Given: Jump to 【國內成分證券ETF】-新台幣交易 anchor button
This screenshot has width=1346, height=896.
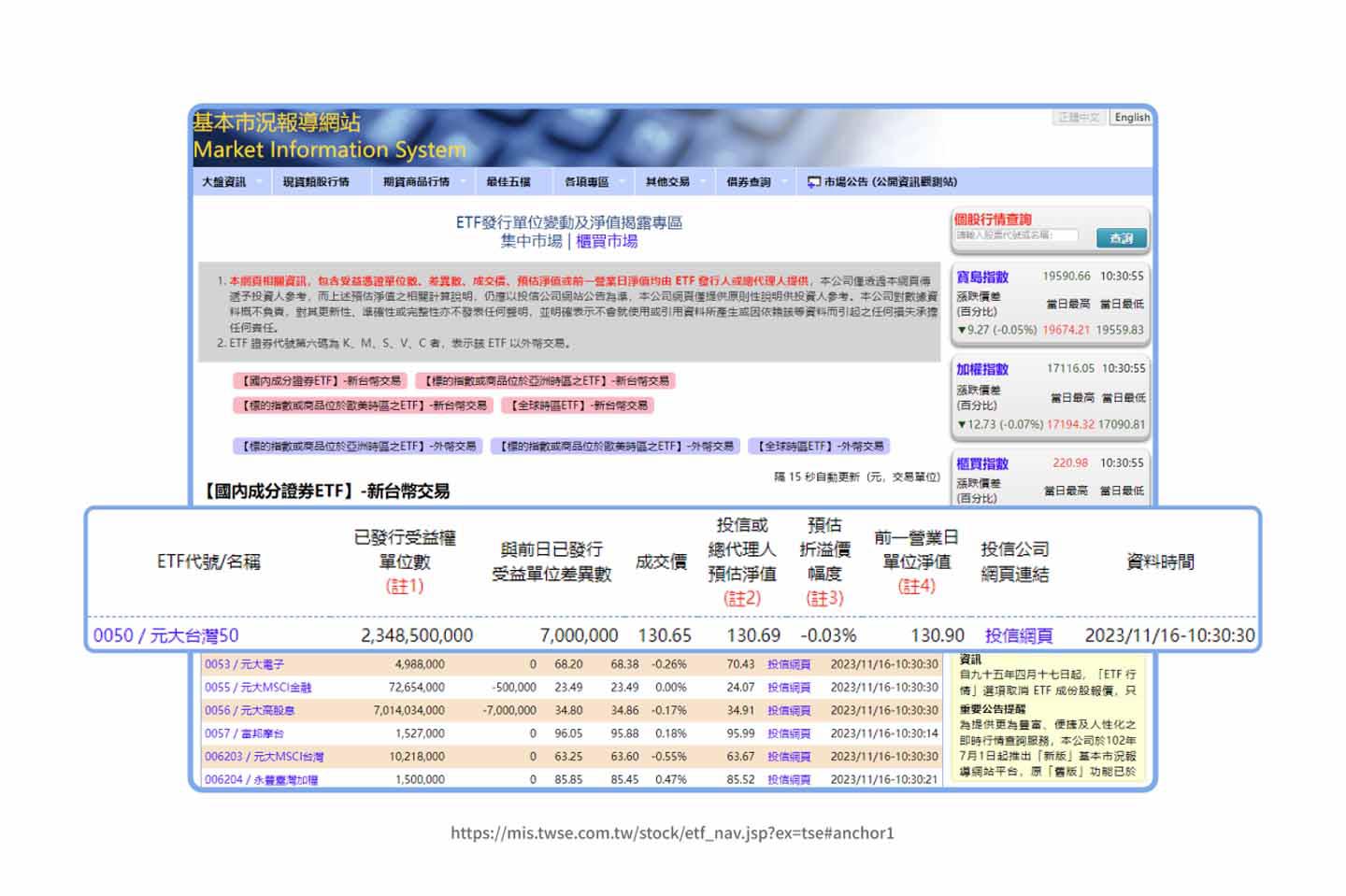Looking at the screenshot, I should click(x=321, y=381).
